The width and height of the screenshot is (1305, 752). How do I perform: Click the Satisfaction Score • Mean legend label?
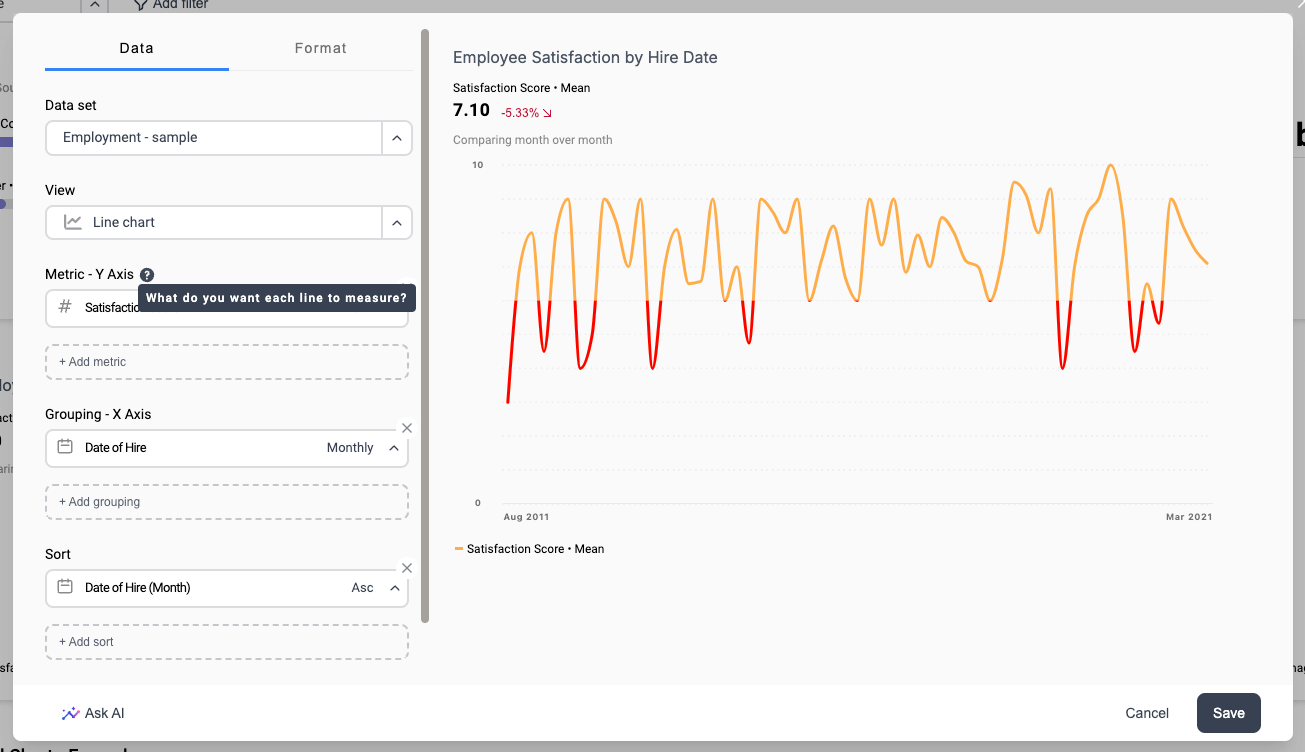[x=535, y=549]
